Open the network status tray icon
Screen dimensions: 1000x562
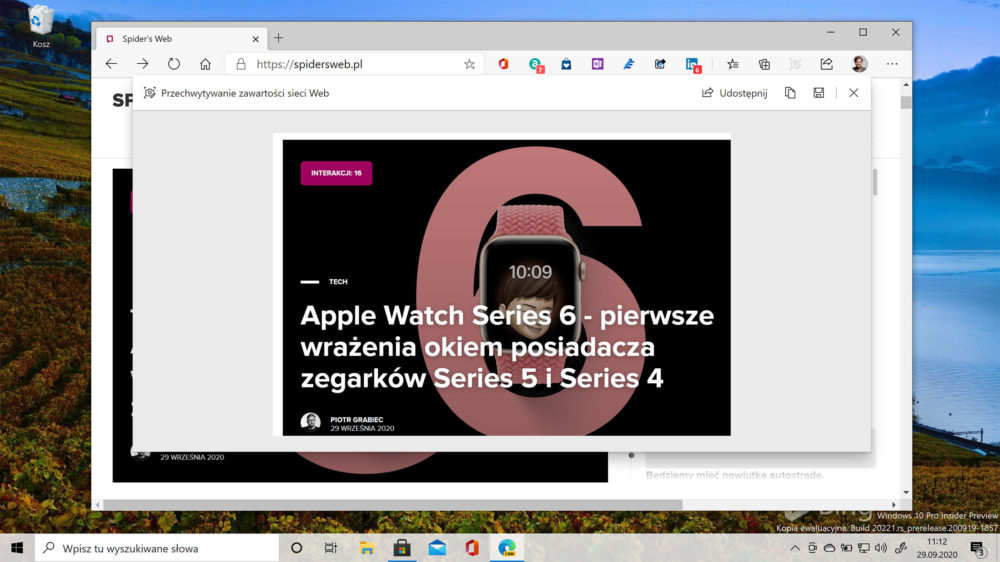pos(864,548)
